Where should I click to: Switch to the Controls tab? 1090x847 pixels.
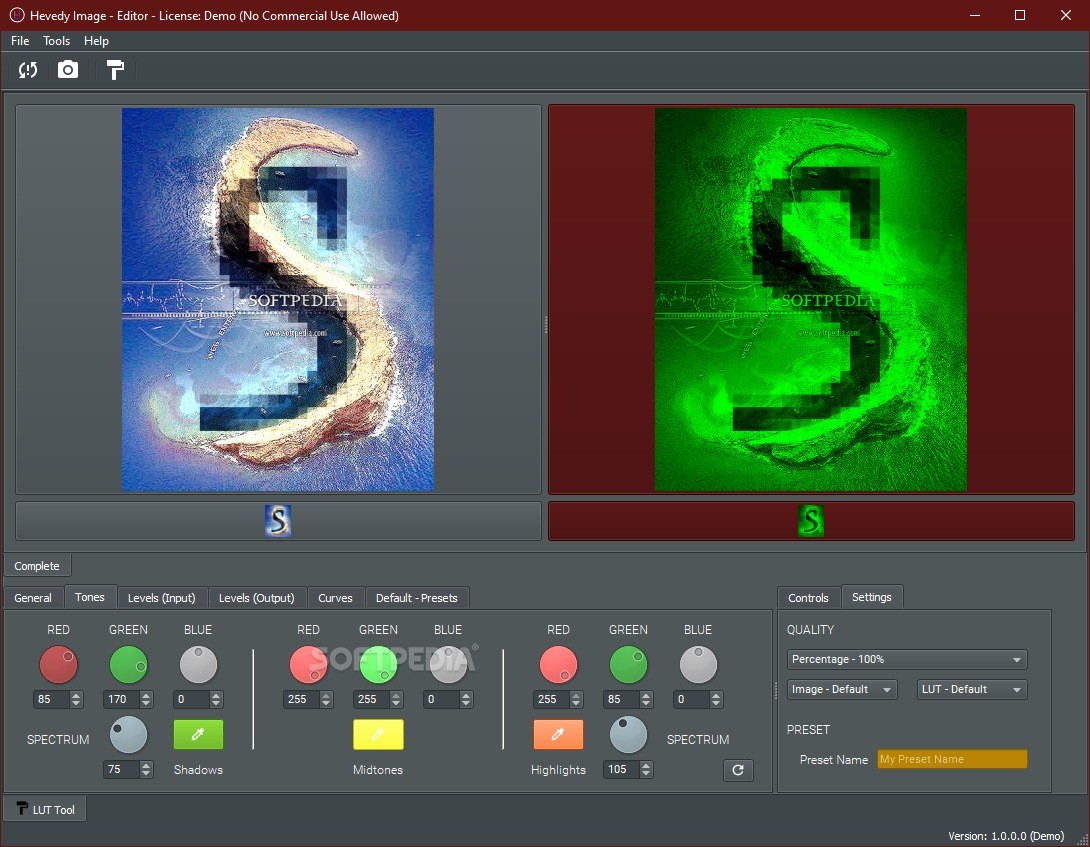[x=808, y=598]
